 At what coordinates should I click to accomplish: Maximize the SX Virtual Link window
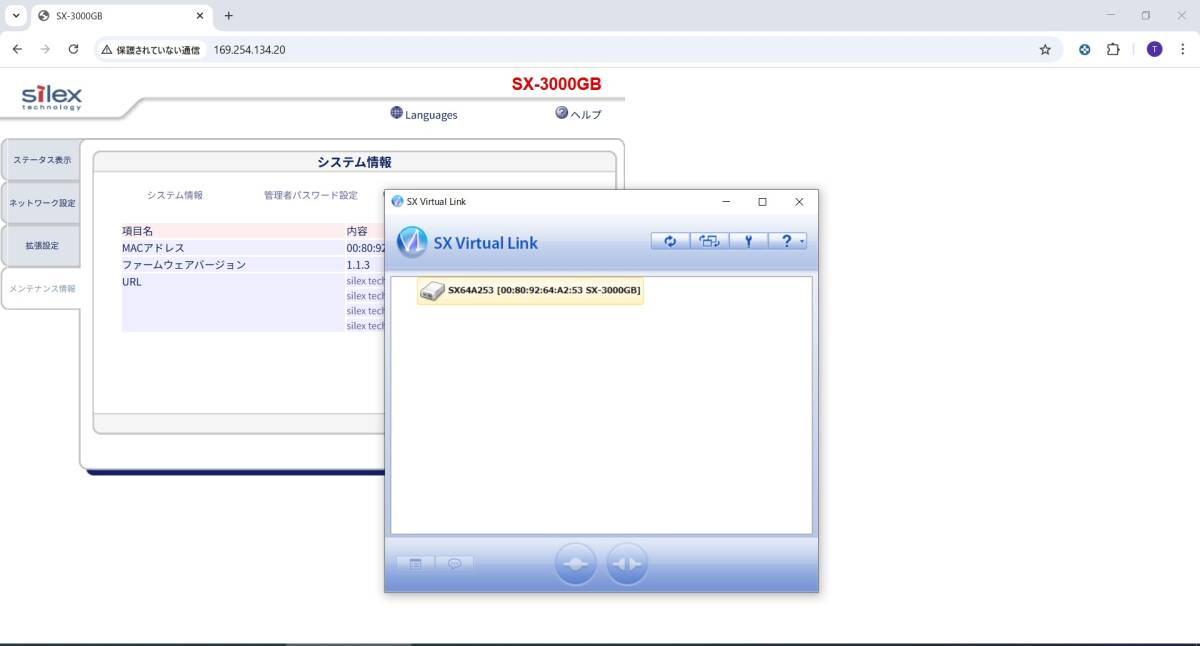click(762, 201)
